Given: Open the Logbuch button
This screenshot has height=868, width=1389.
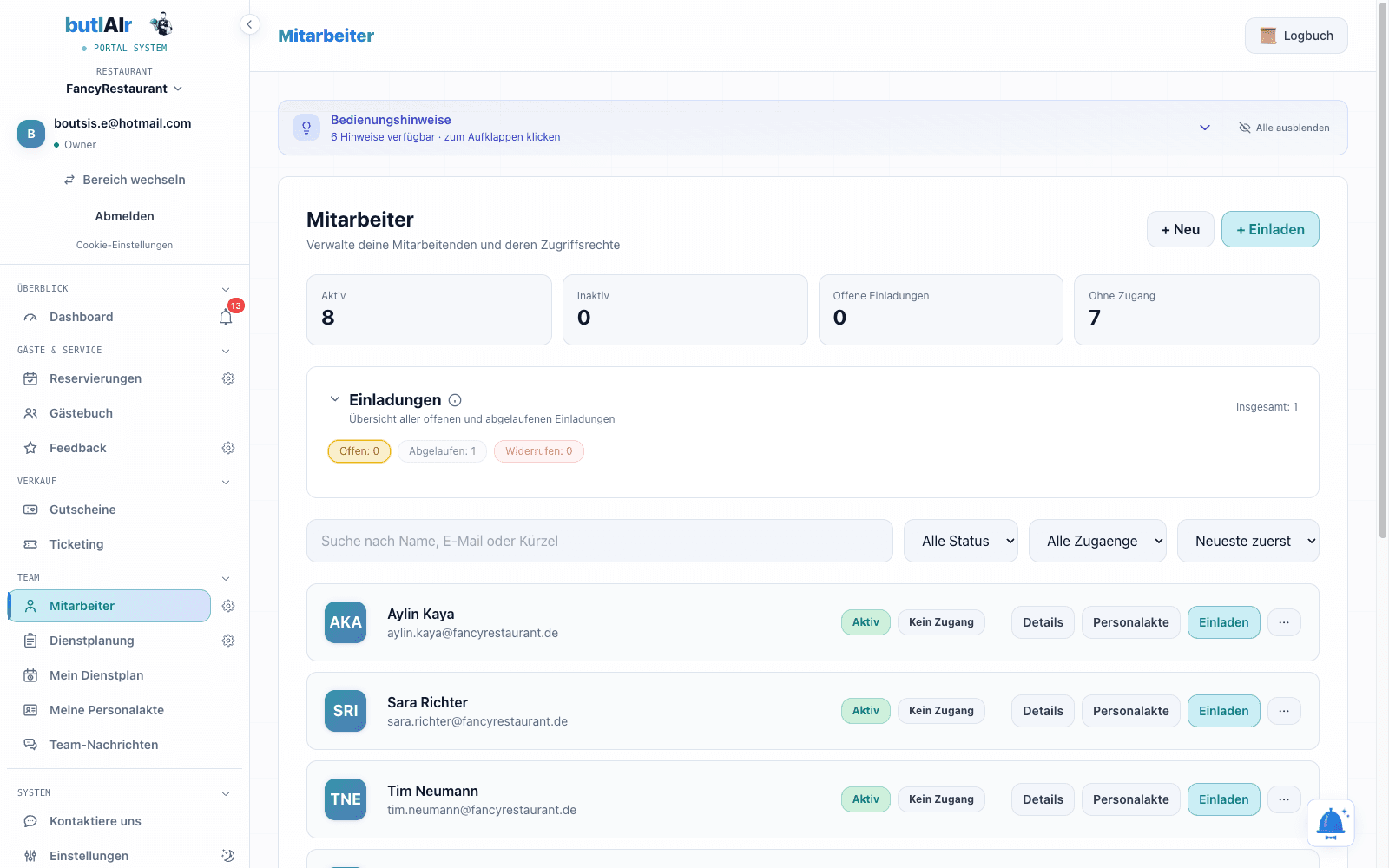Looking at the screenshot, I should 1296,36.
